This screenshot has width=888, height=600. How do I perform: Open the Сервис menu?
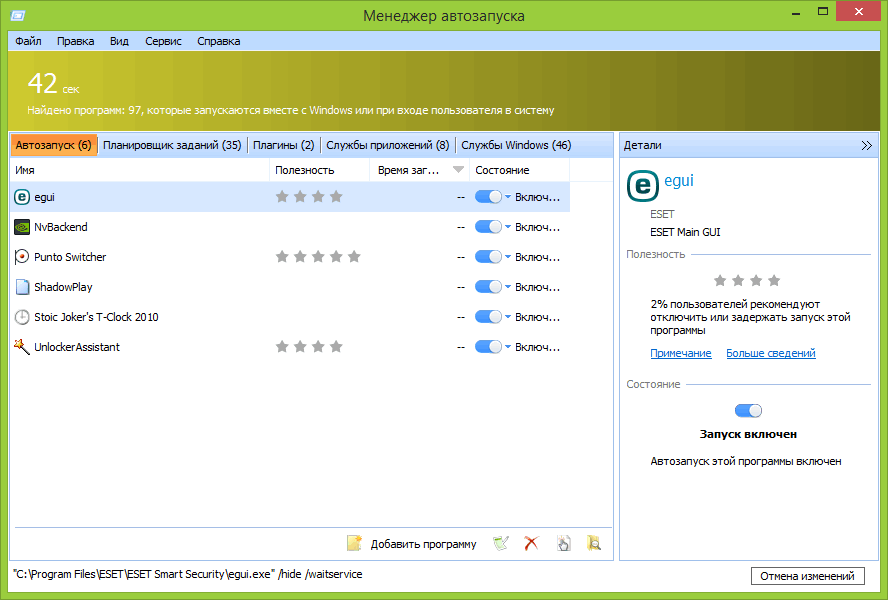pyautogui.click(x=163, y=41)
